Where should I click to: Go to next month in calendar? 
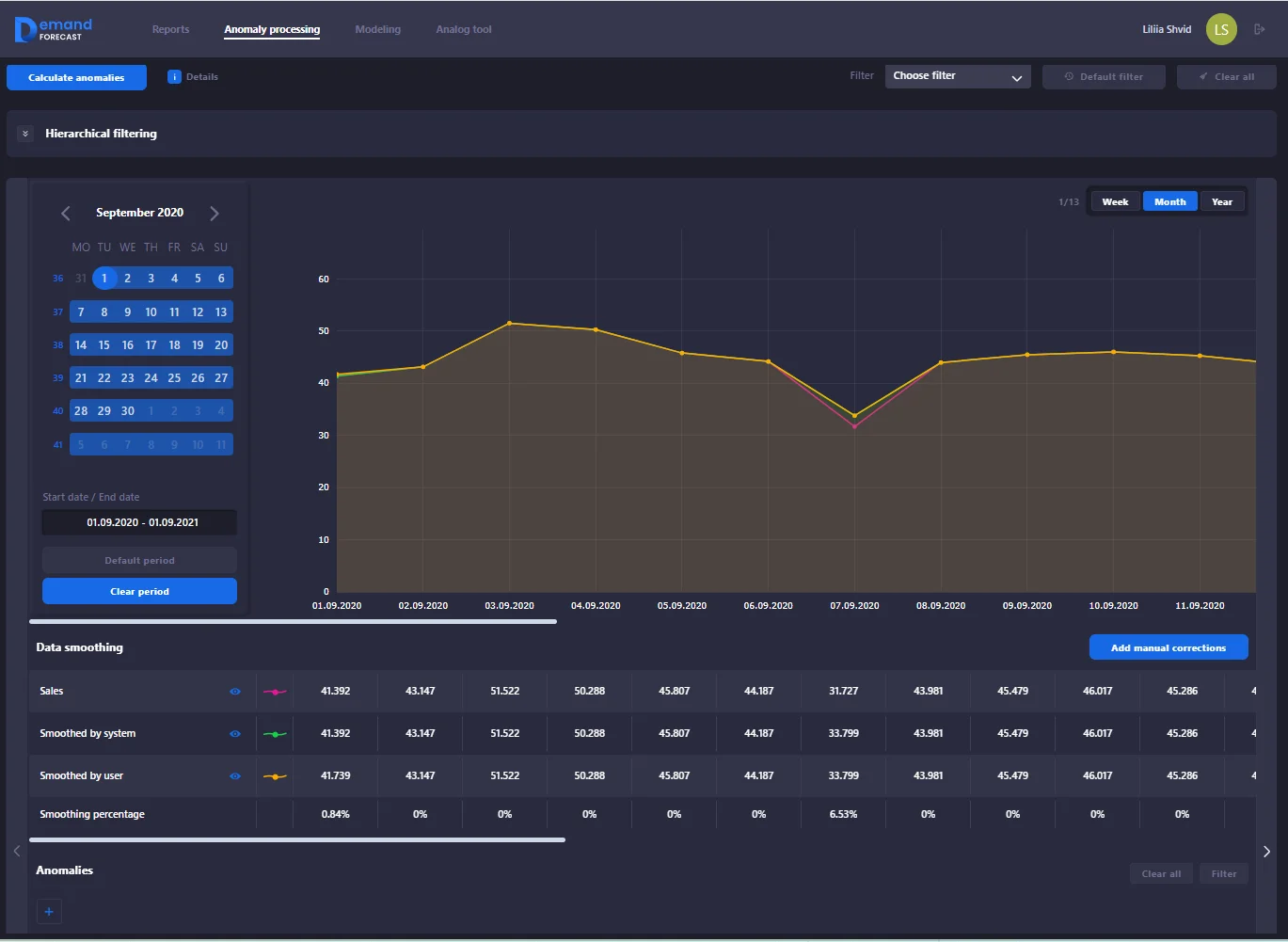215,214
